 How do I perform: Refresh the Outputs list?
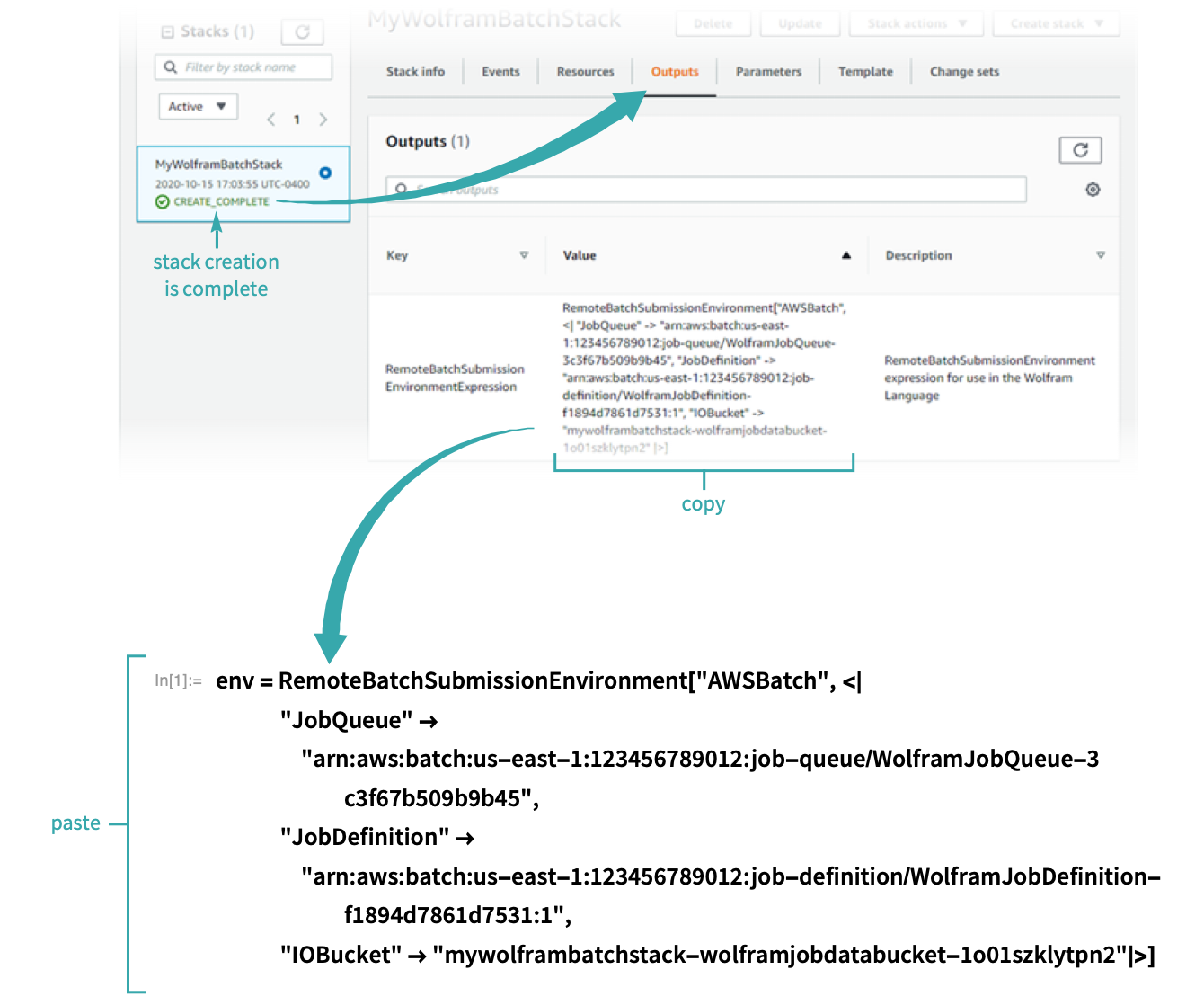click(1080, 150)
